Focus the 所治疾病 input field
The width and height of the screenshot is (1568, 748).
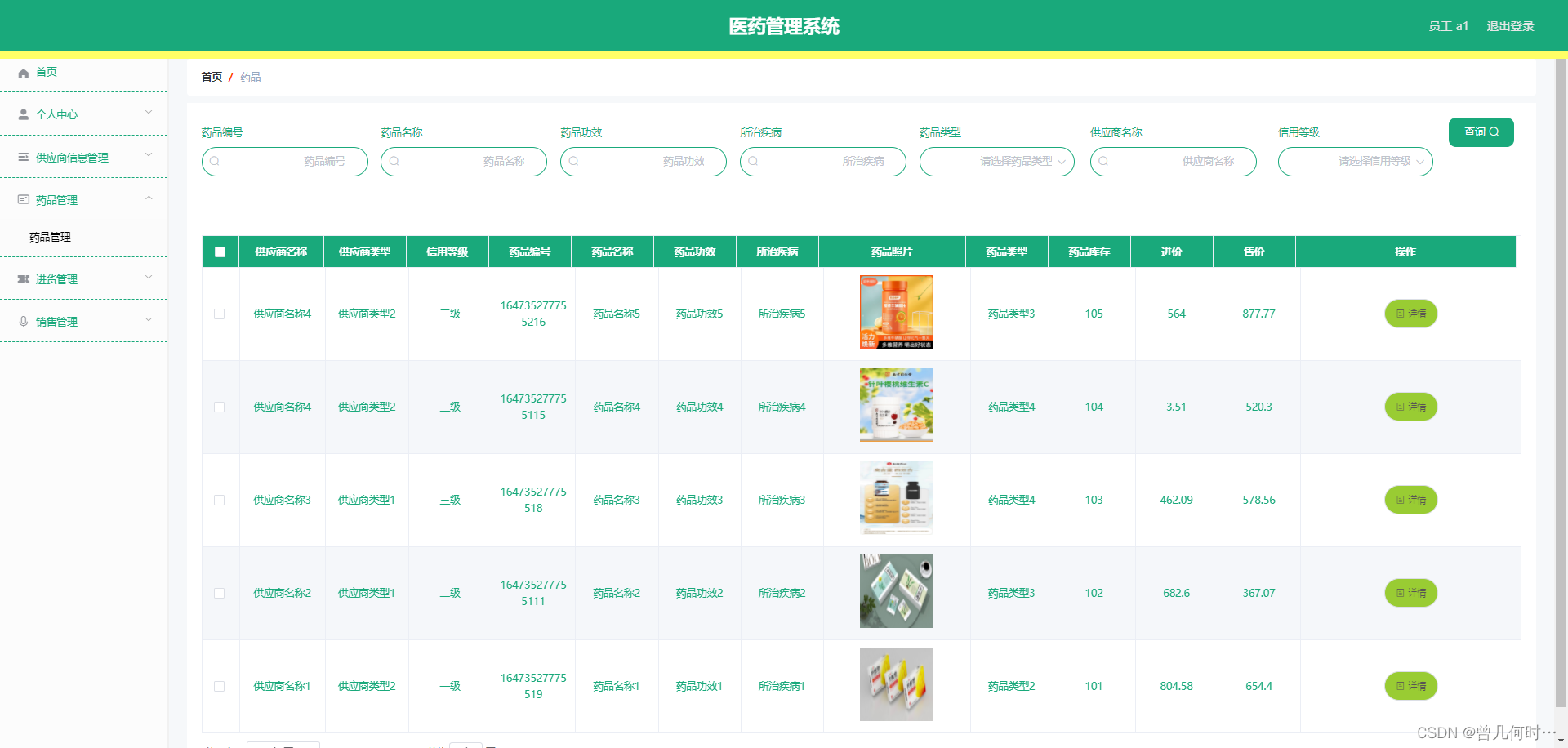823,162
